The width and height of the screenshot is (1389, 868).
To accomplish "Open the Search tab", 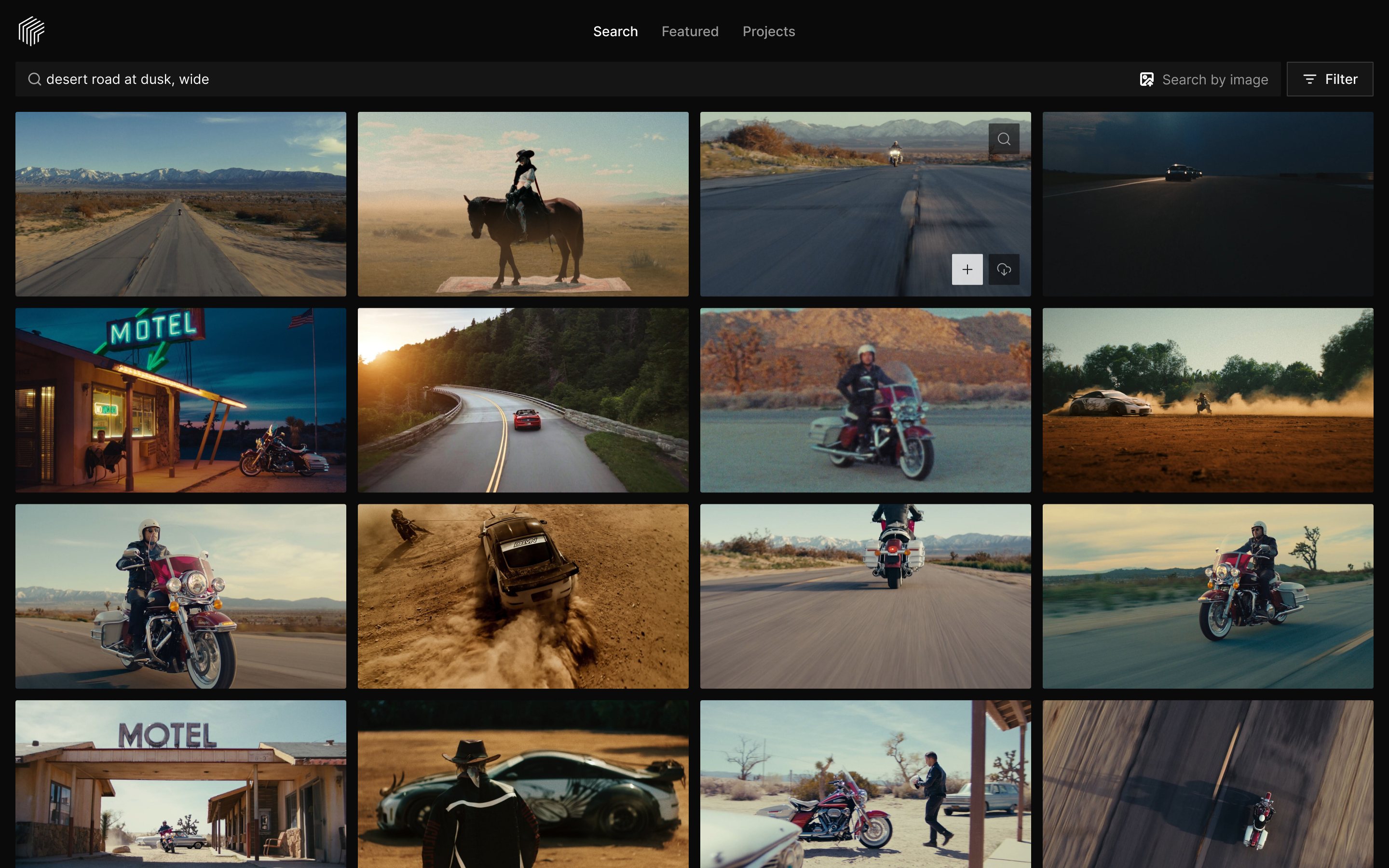I will 615,31.
